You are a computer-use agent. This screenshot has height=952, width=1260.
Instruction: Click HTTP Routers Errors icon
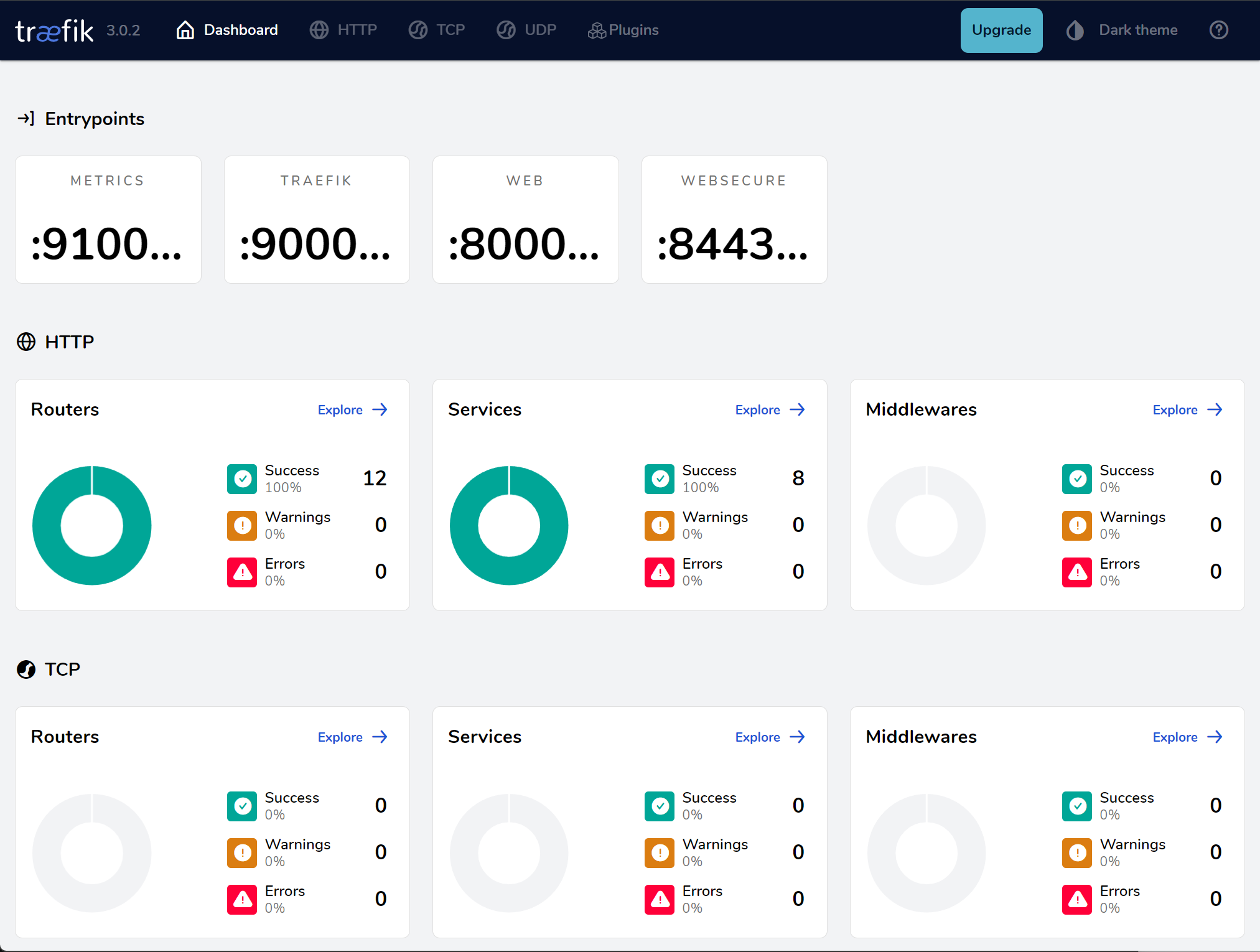click(242, 572)
